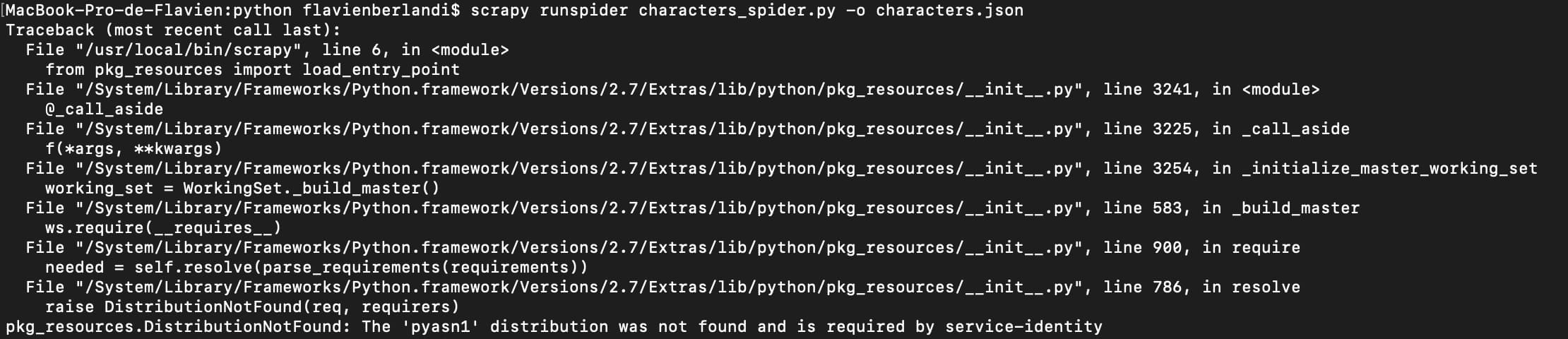Click the 'f(*args, **kwargs)' code line
The width and height of the screenshot is (1568, 339).
[x=133, y=149]
